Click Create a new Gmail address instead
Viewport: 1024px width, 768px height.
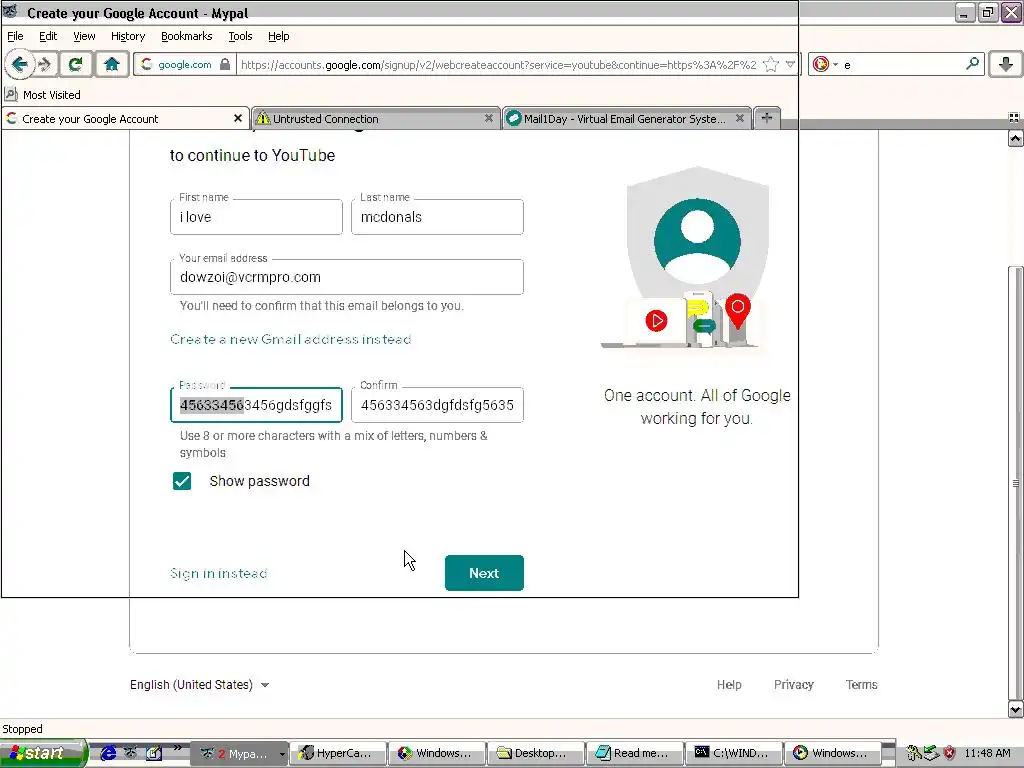291,339
